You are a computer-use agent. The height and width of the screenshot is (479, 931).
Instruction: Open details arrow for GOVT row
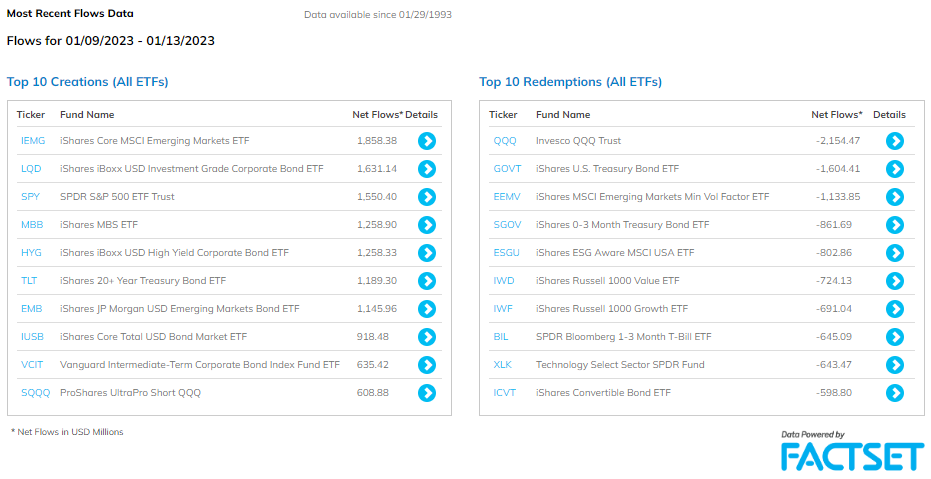895,169
